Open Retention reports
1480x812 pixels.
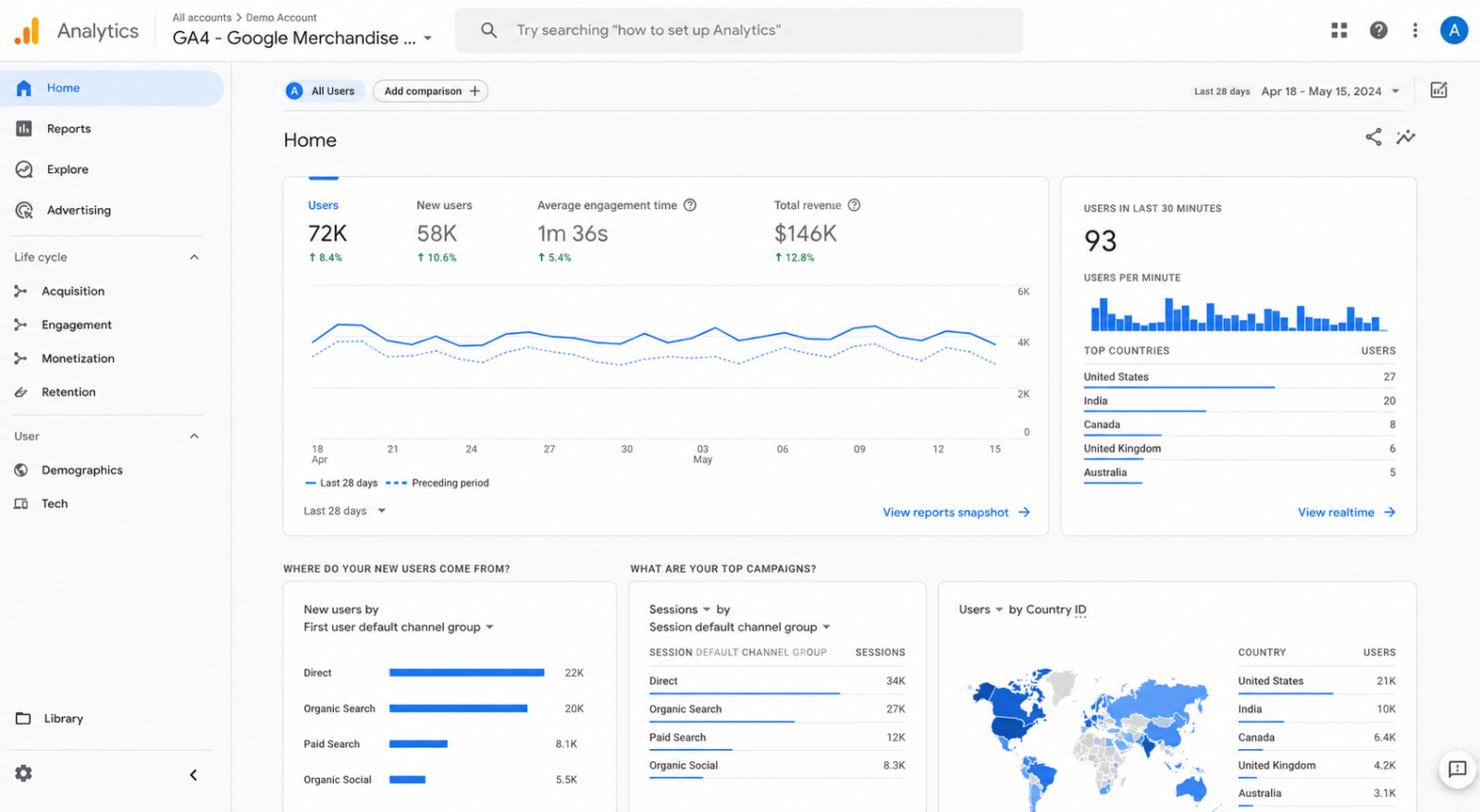(x=68, y=392)
